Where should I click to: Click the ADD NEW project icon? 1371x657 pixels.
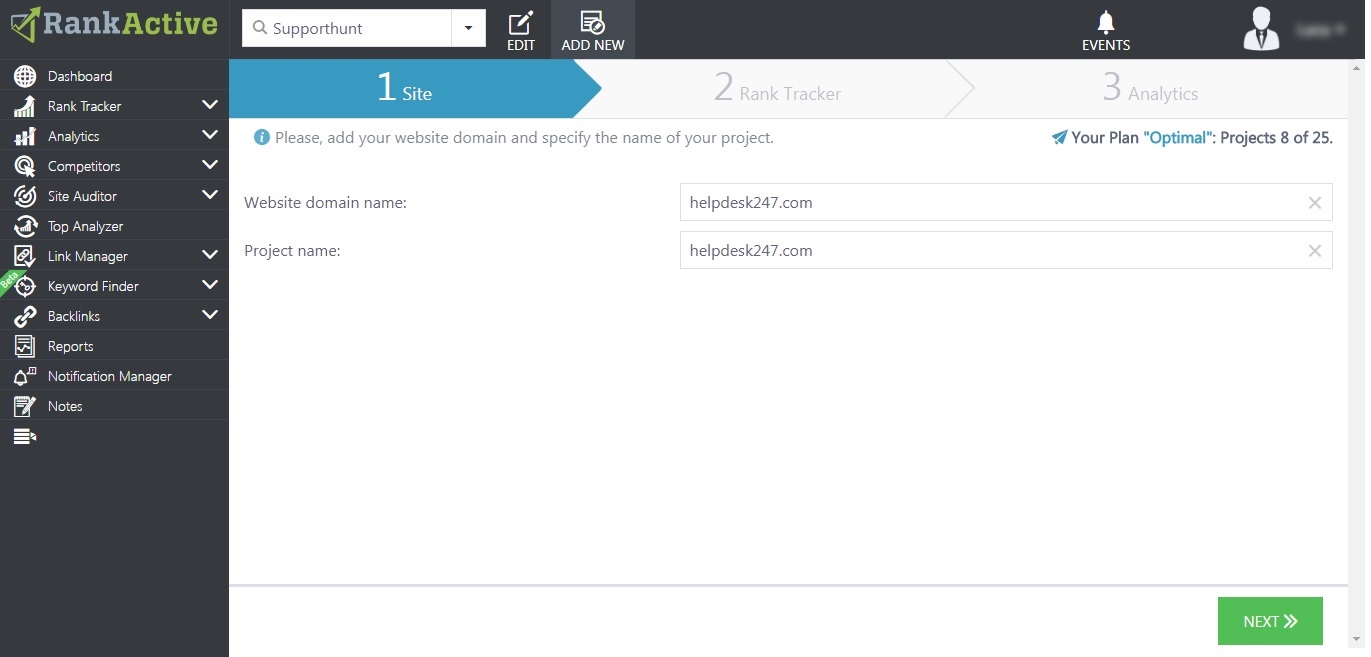[x=592, y=22]
